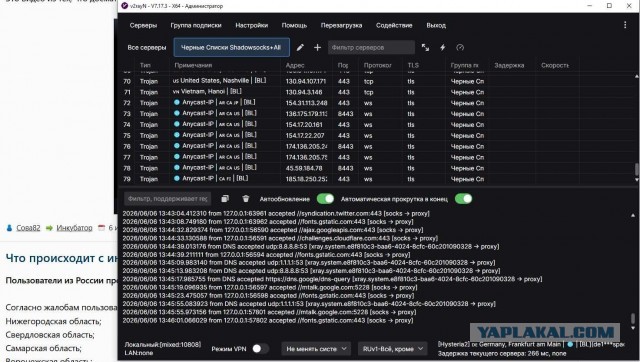The width and height of the screenshot is (640, 362).
Task: Sort by the TLS column header
Action: tap(413, 65)
